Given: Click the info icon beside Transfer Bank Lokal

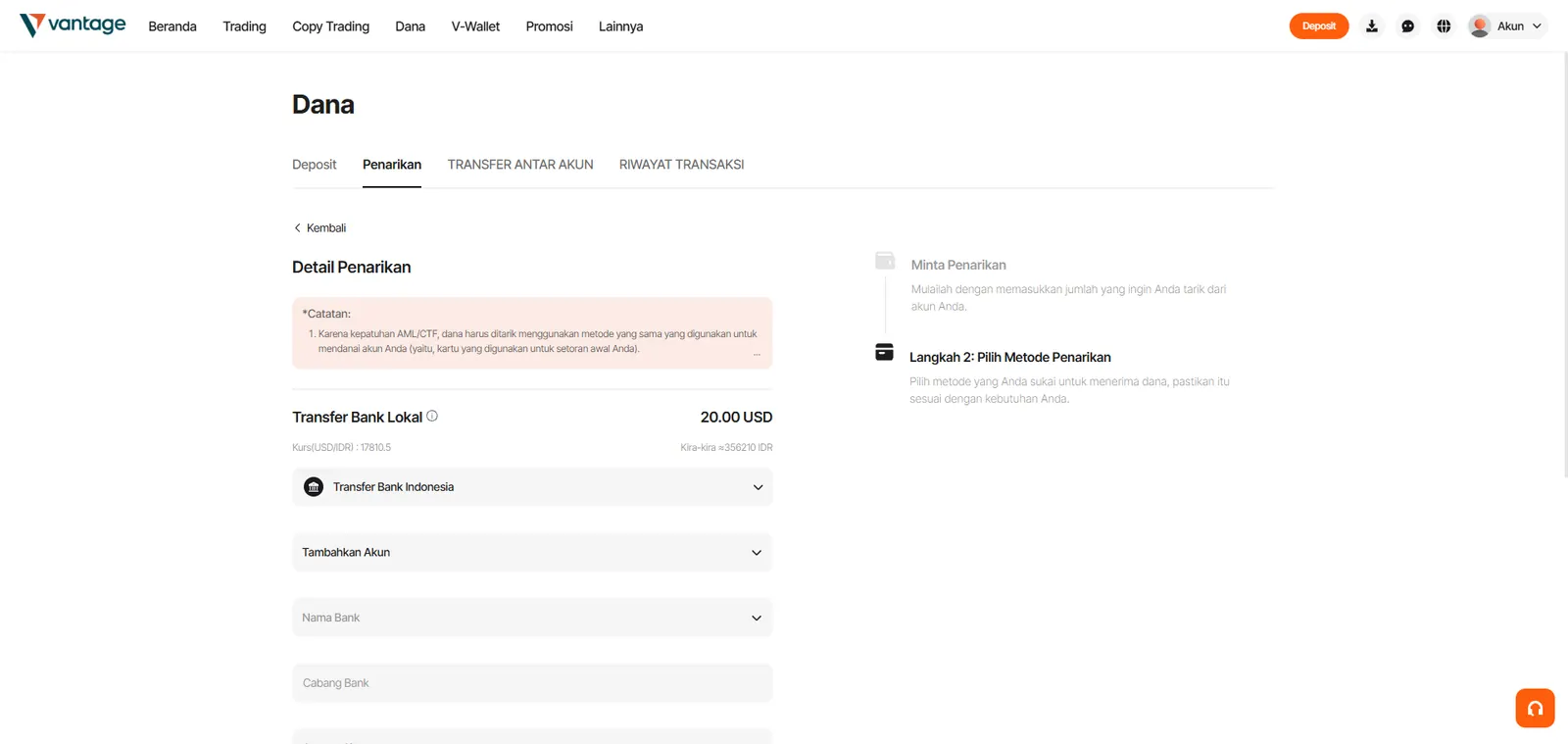Looking at the screenshot, I should tap(432, 416).
